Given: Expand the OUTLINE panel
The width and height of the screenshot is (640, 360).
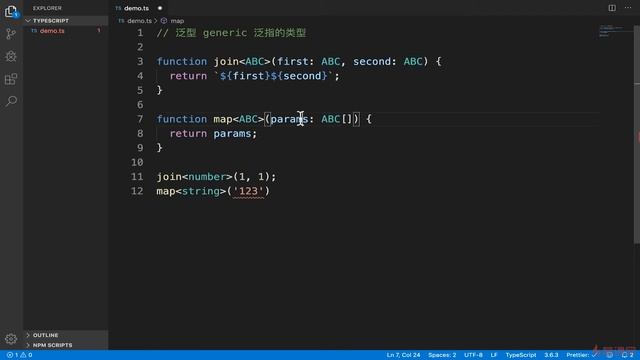Looking at the screenshot, I should (x=66, y=335).
